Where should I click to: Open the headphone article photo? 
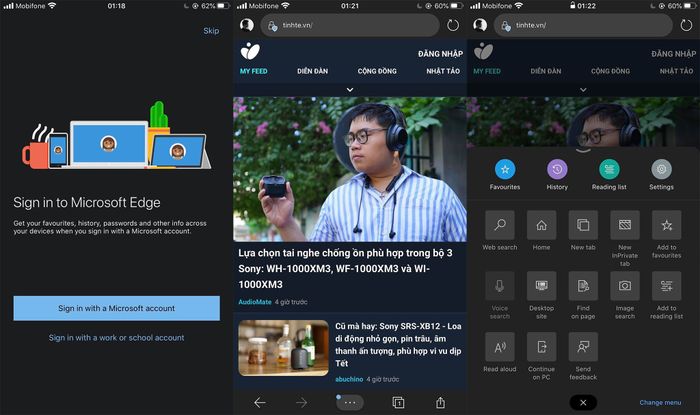click(x=350, y=170)
